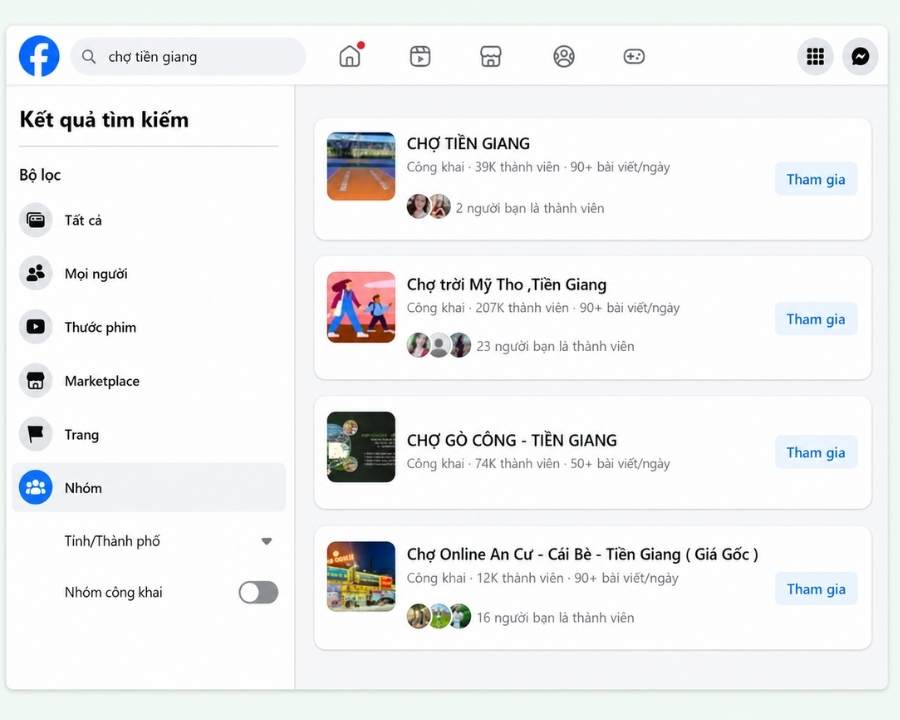
Task: Click the Bộ lọc label
Action: (x=40, y=175)
